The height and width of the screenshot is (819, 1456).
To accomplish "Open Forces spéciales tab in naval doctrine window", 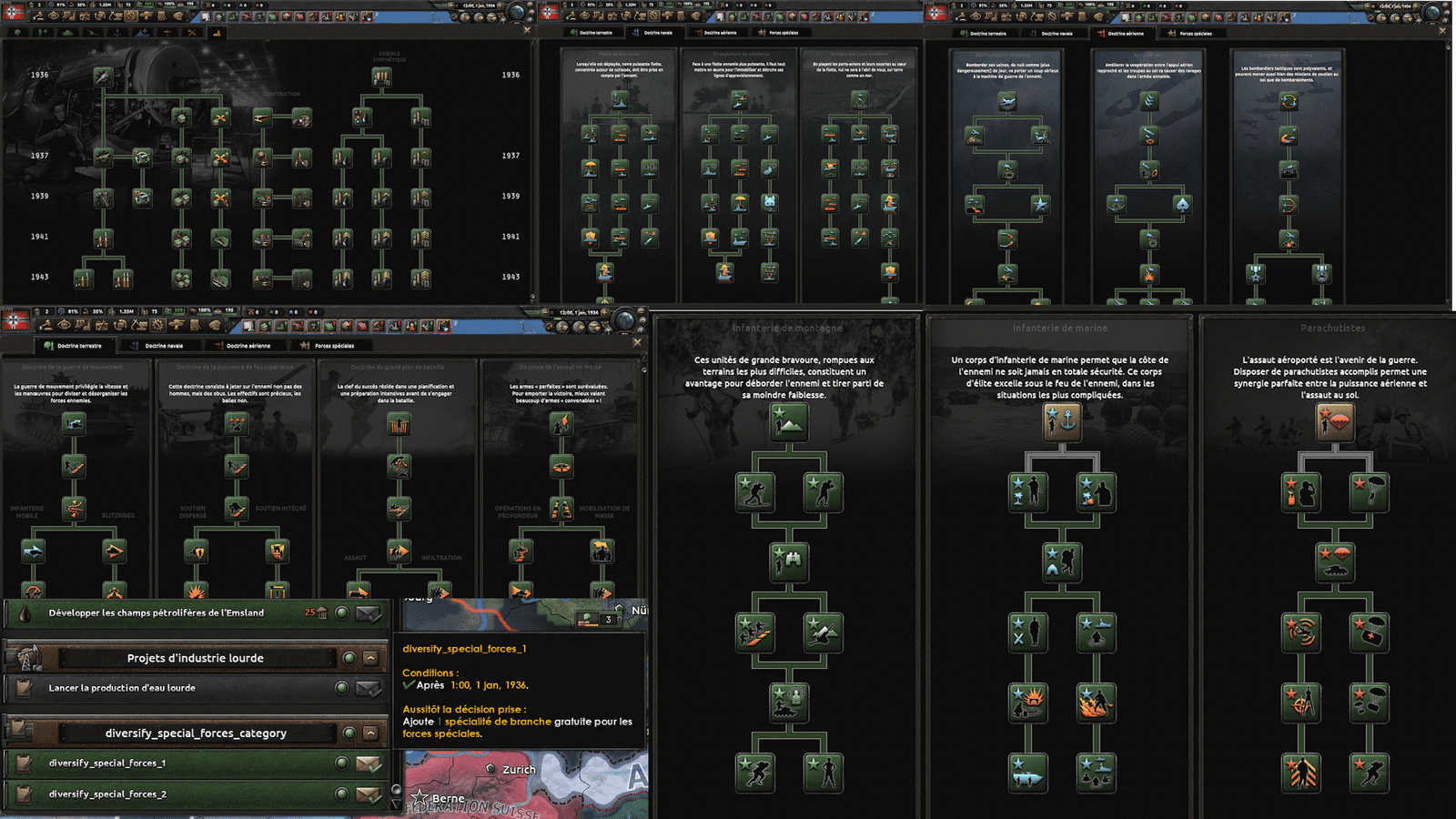I will [779, 33].
